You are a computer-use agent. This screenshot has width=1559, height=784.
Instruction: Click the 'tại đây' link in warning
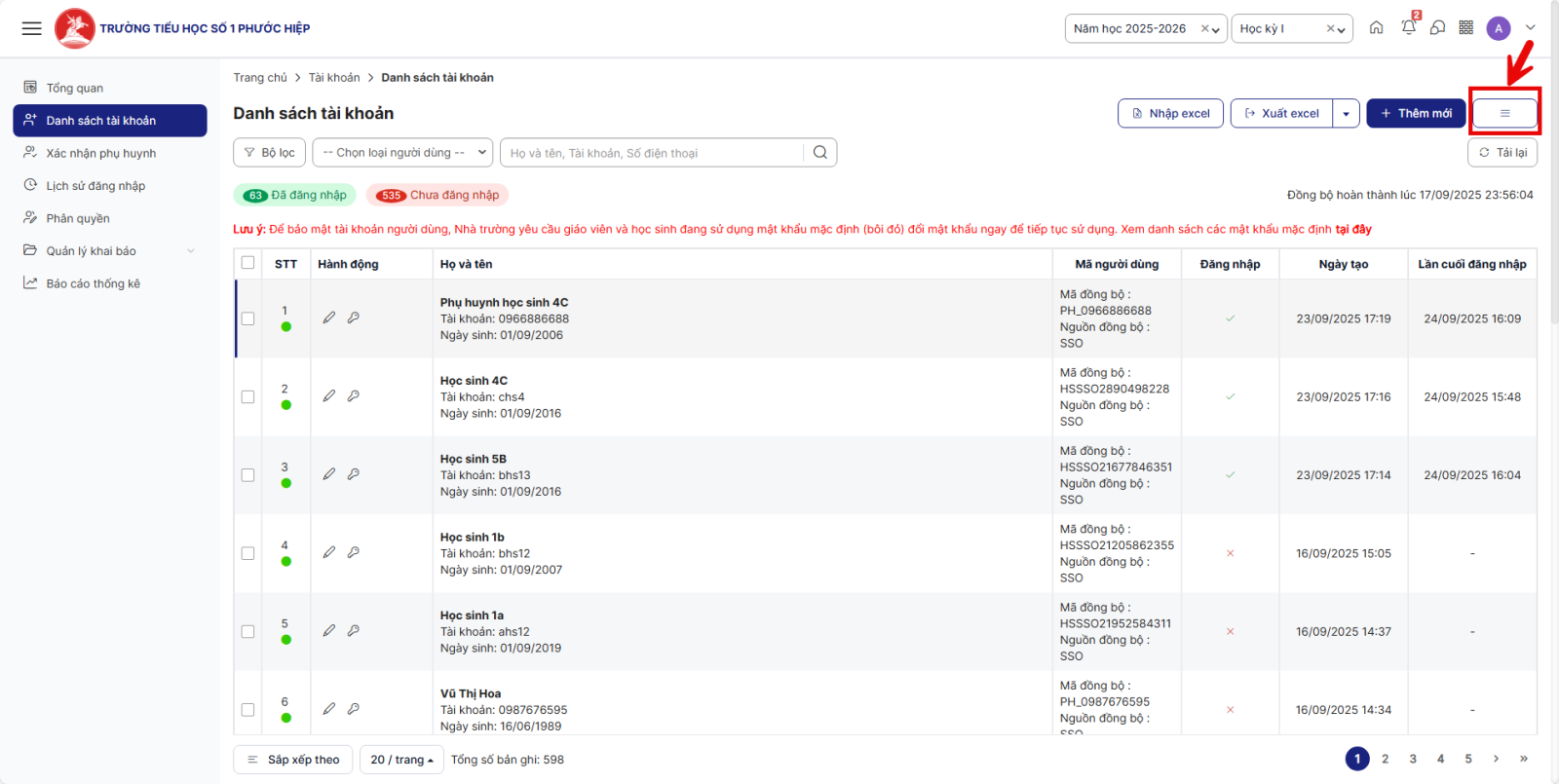1352,230
